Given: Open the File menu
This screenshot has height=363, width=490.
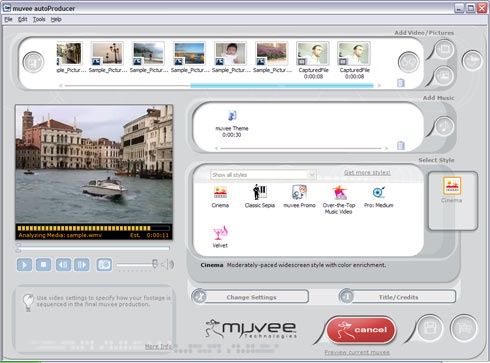Looking at the screenshot, I should pyautogui.click(x=8, y=19).
